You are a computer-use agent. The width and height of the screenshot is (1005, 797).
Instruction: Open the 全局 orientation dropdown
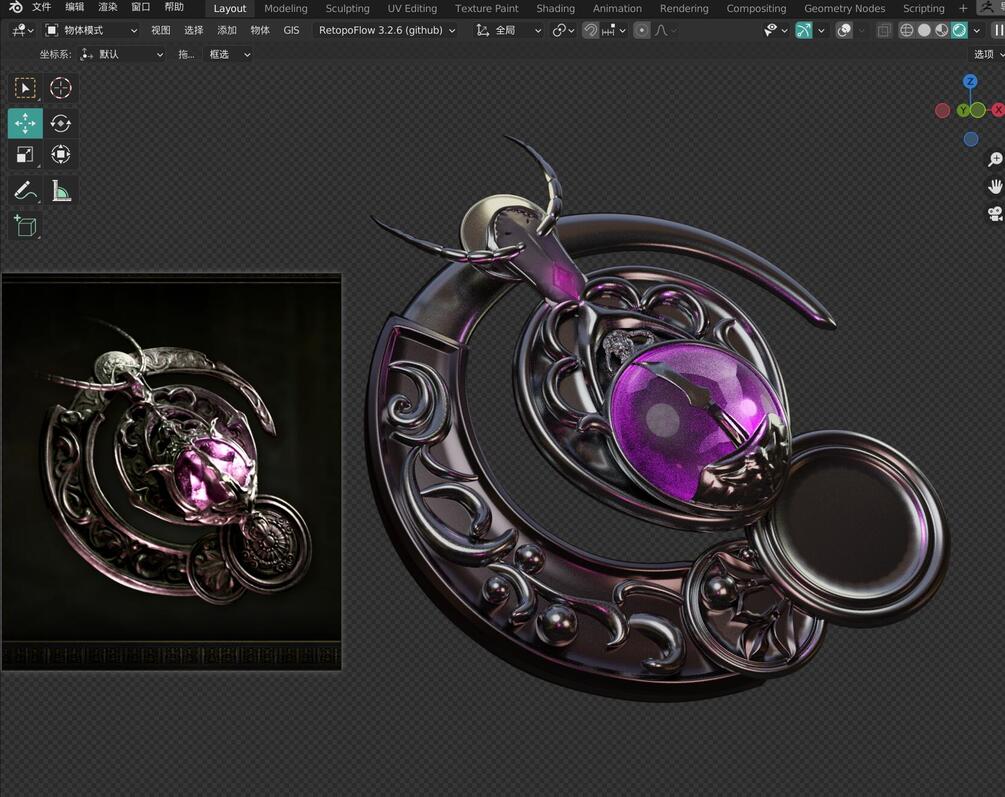(509, 30)
